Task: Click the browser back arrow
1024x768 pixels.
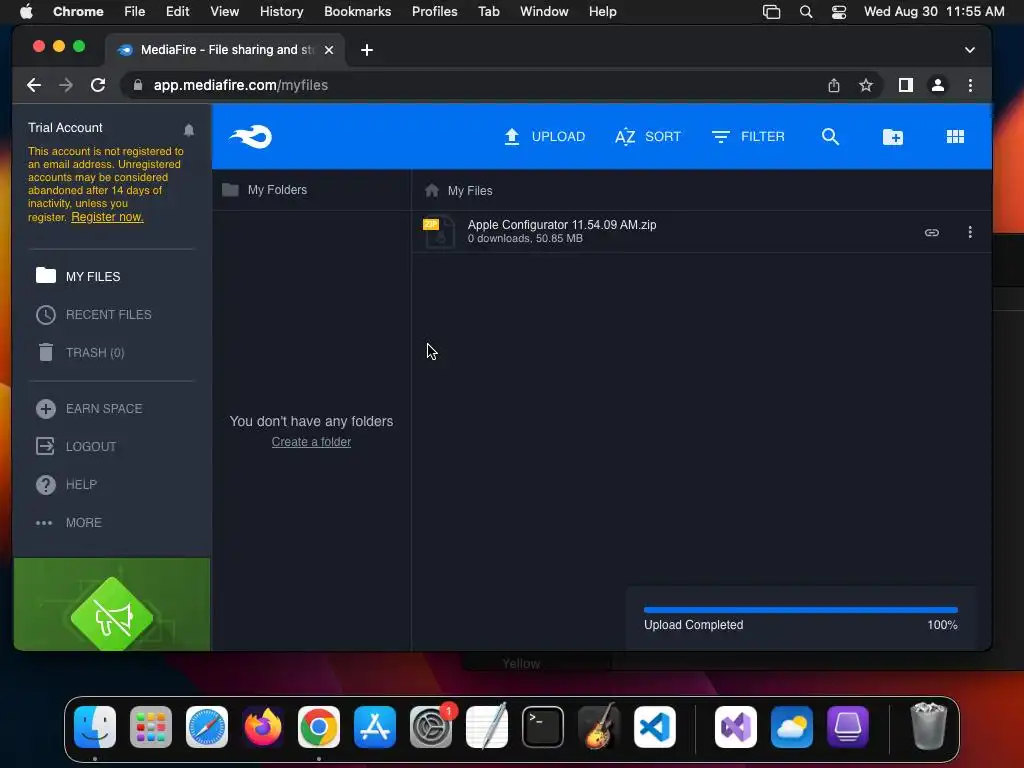Action: click(34, 85)
